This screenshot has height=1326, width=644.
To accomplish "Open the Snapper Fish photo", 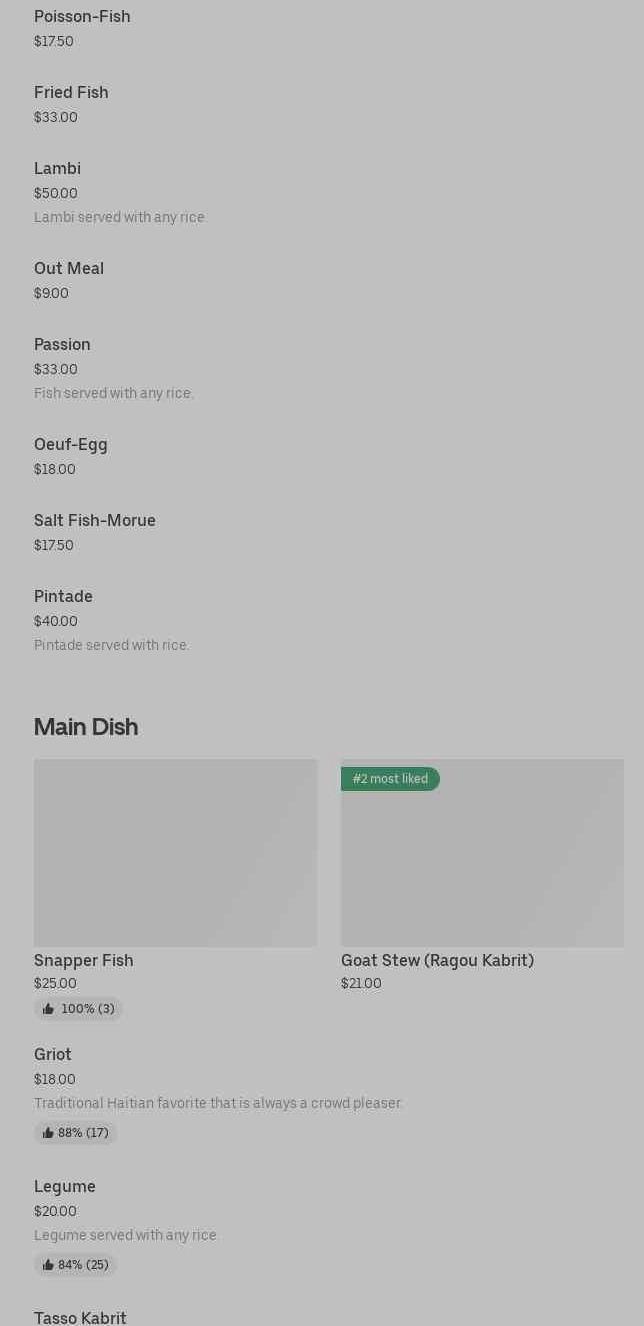I will (175, 853).
